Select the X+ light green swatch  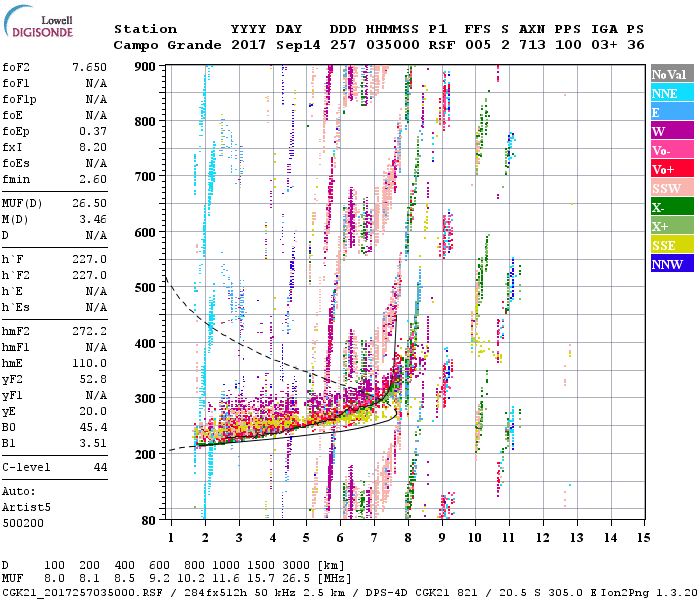click(672, 225)
